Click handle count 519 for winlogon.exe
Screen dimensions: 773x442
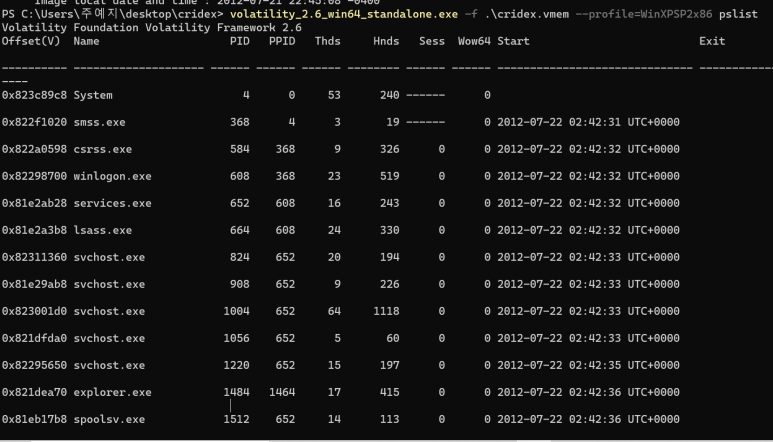tap(389, 176)
